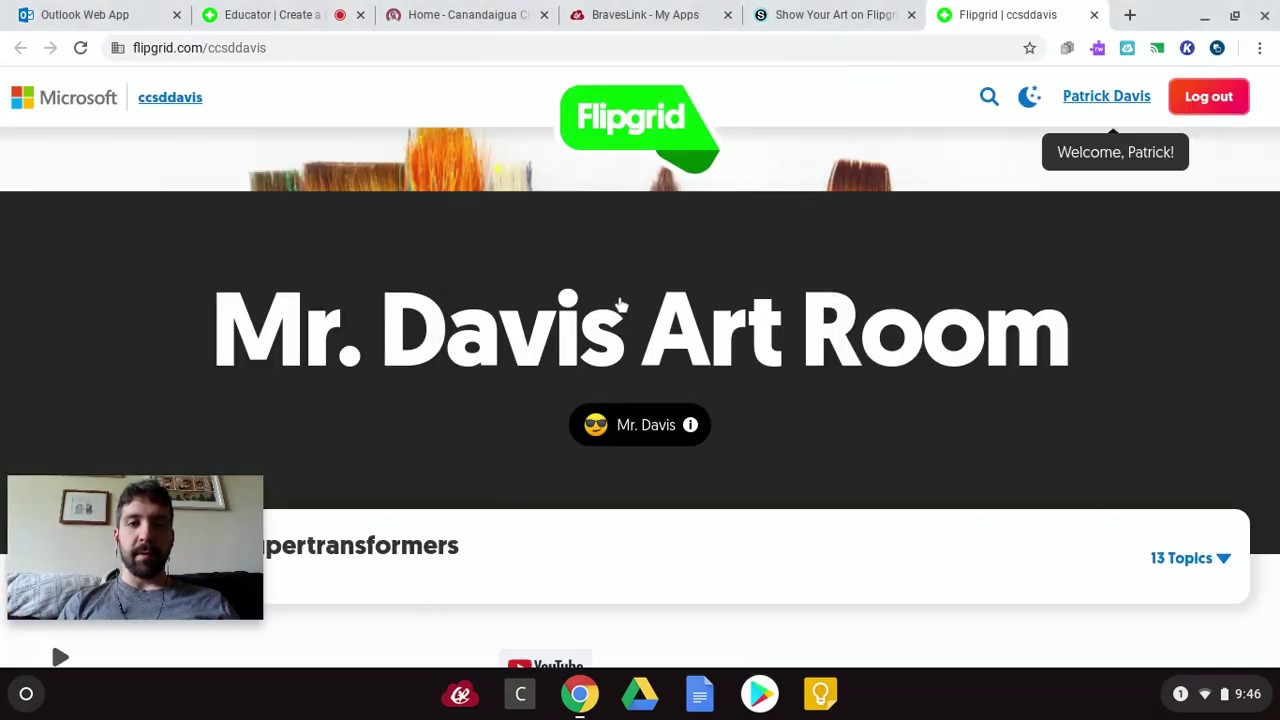Open Mr. Davis info icon
The width and height of the screenshot is (1280, 720).
pos(690,425)
